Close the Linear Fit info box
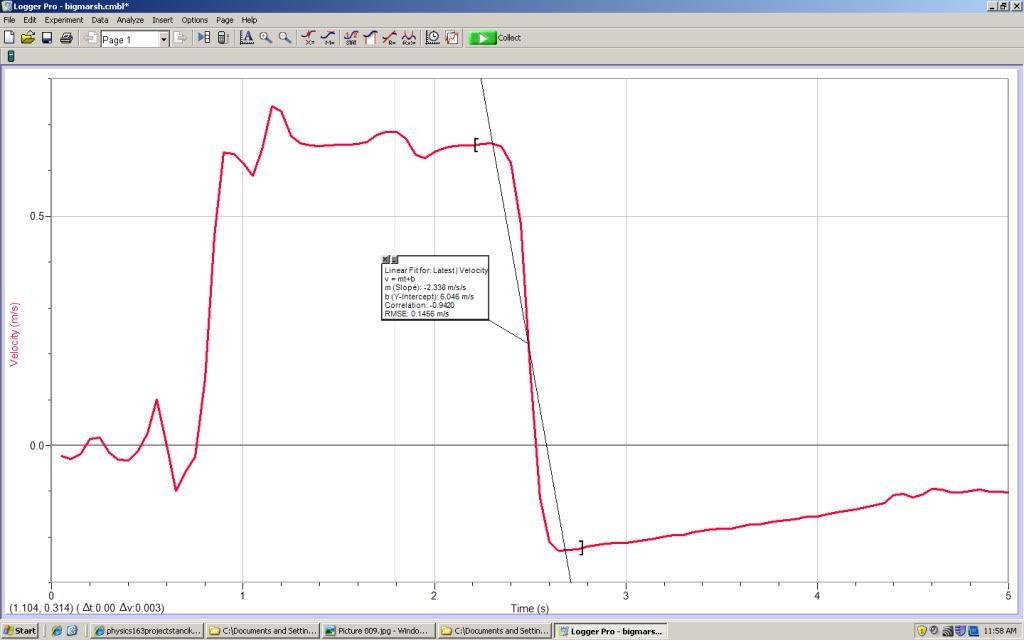The width and height of the screenshot is (1024, 640). [x=386, y=260]
